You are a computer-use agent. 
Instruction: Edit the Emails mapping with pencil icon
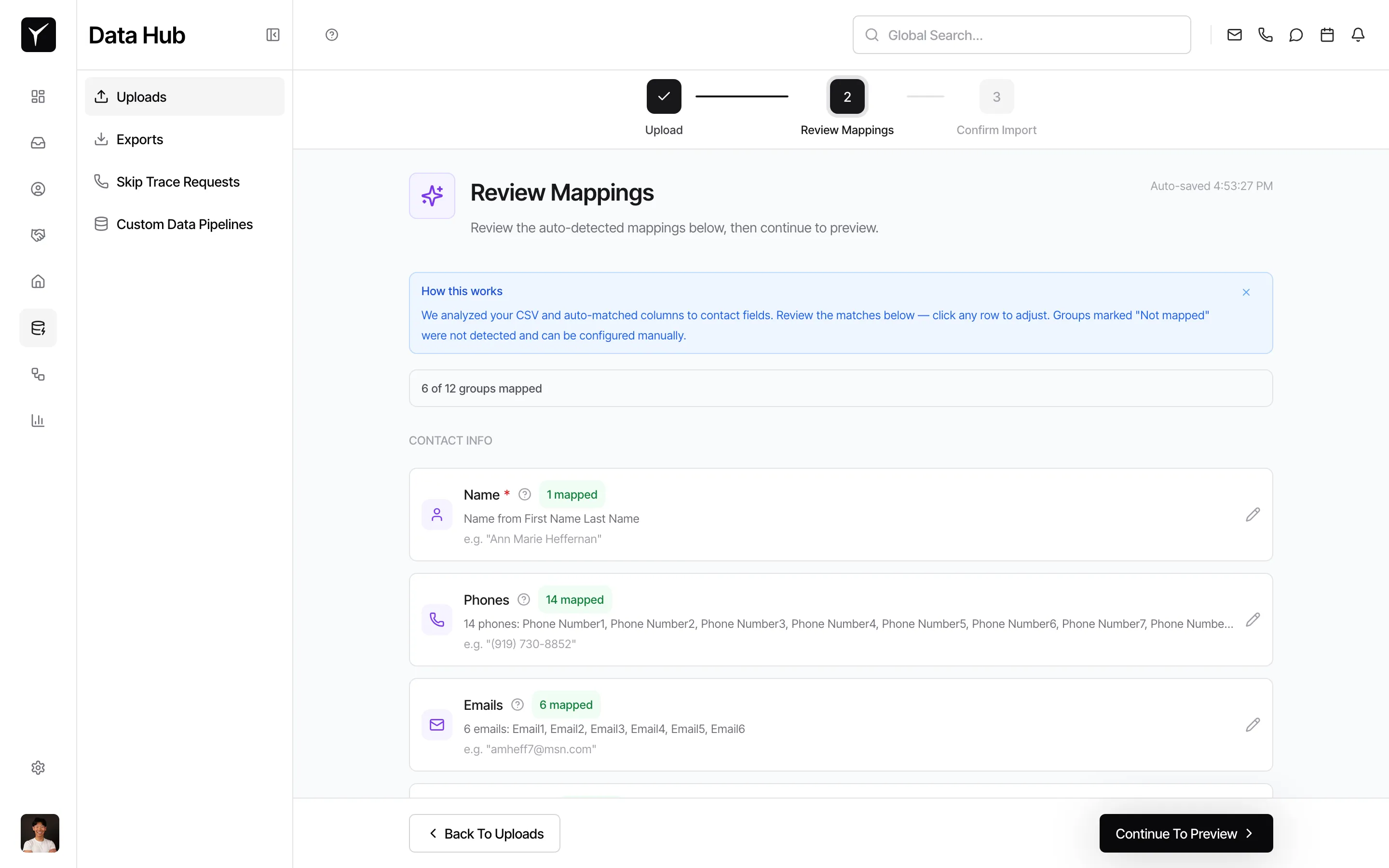tap(1253, 724)
